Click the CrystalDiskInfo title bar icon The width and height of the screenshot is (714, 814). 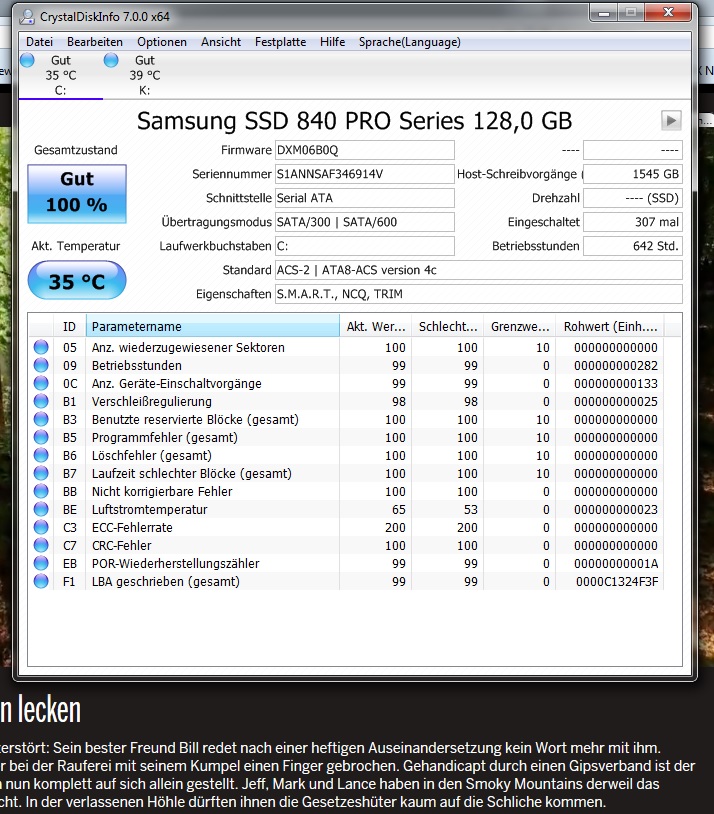27,17
